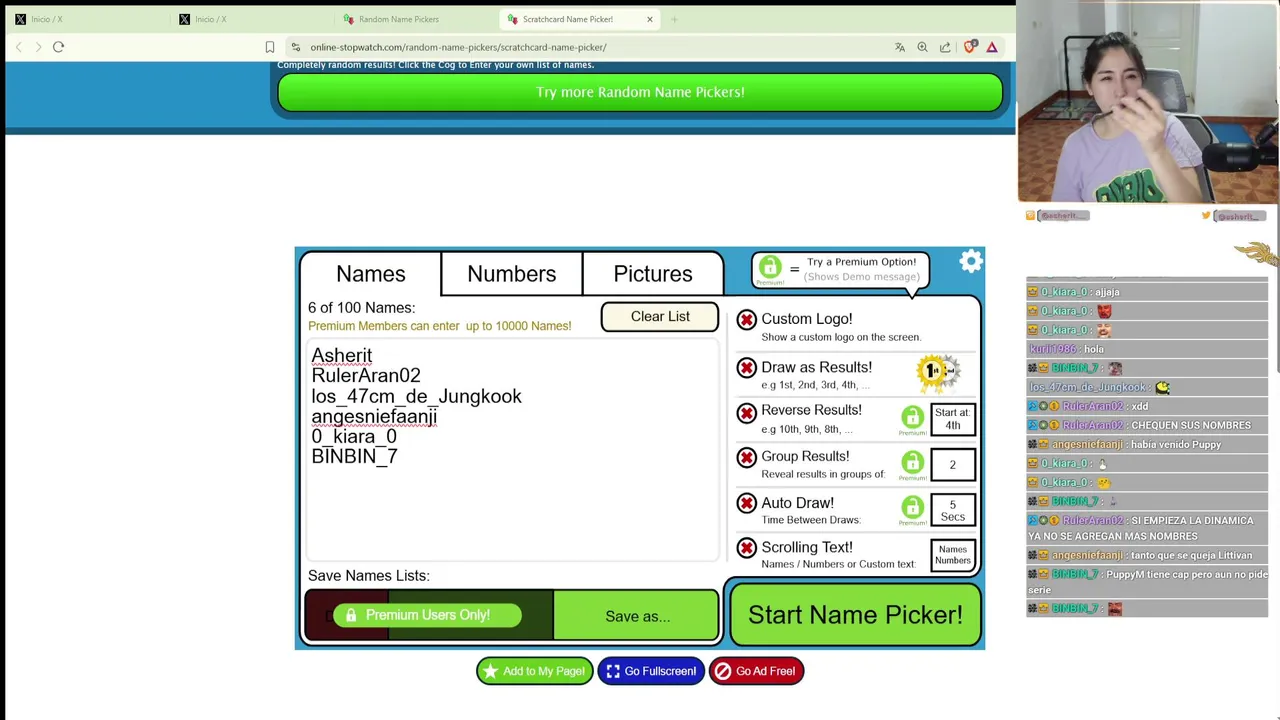The width and height of the screenshot is (1280, 720).
Task: Click inside the names list text area
Action: (512, 450)
